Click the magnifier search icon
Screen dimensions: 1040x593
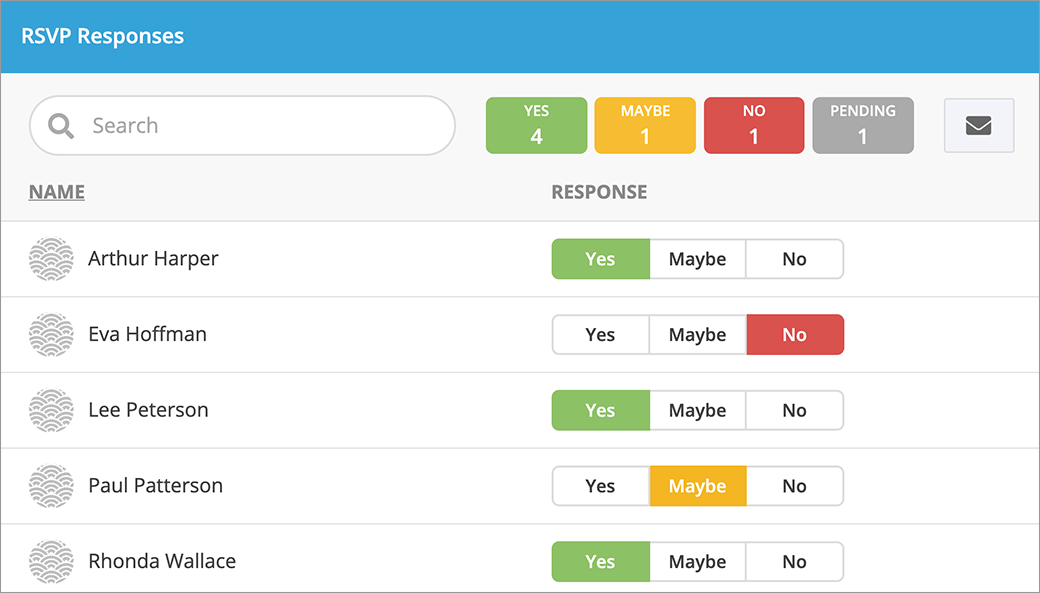61,126
